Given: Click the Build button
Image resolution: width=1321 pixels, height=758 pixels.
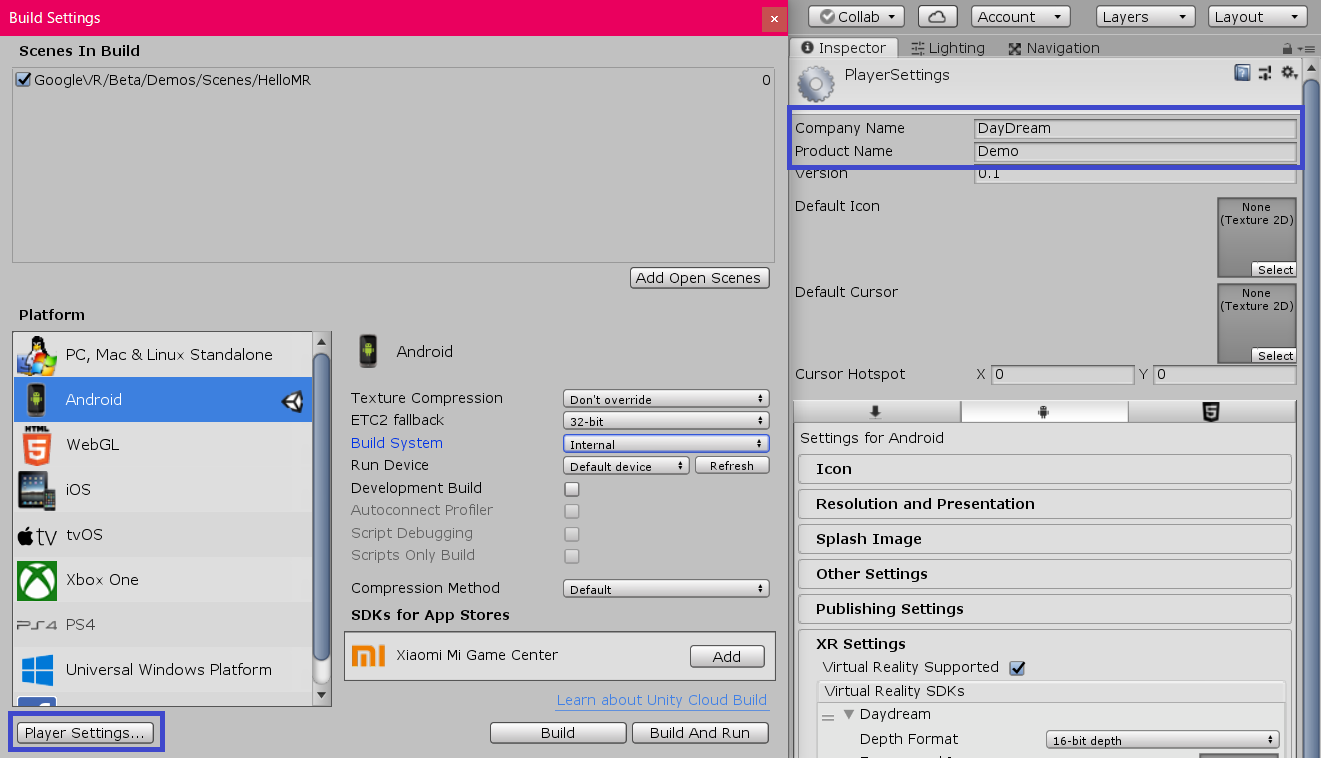Looking at the screenshot, I should pos(558,733).
